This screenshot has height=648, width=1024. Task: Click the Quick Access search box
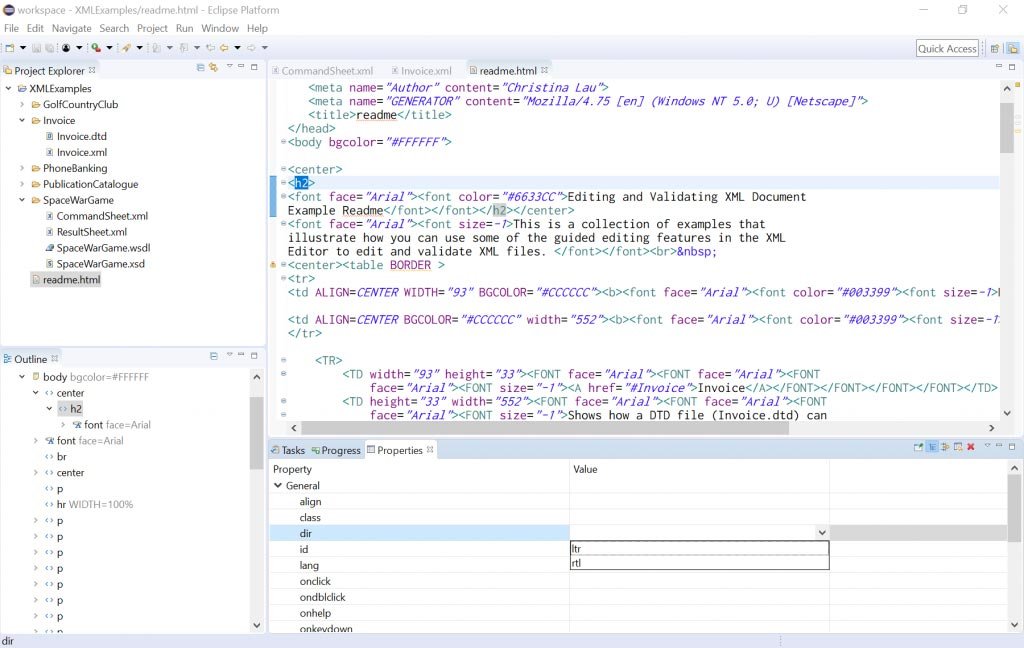[x=947, y=48]
